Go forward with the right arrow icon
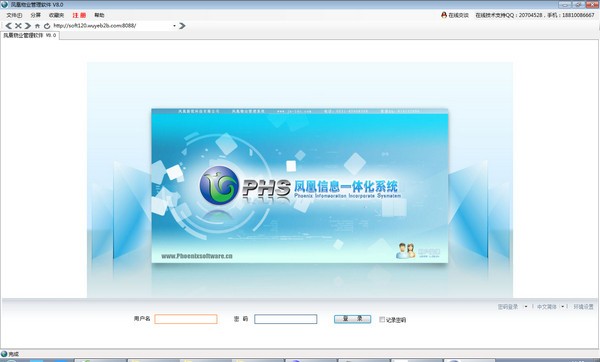The width and height of the screenshot is (600, 362). 28,26
